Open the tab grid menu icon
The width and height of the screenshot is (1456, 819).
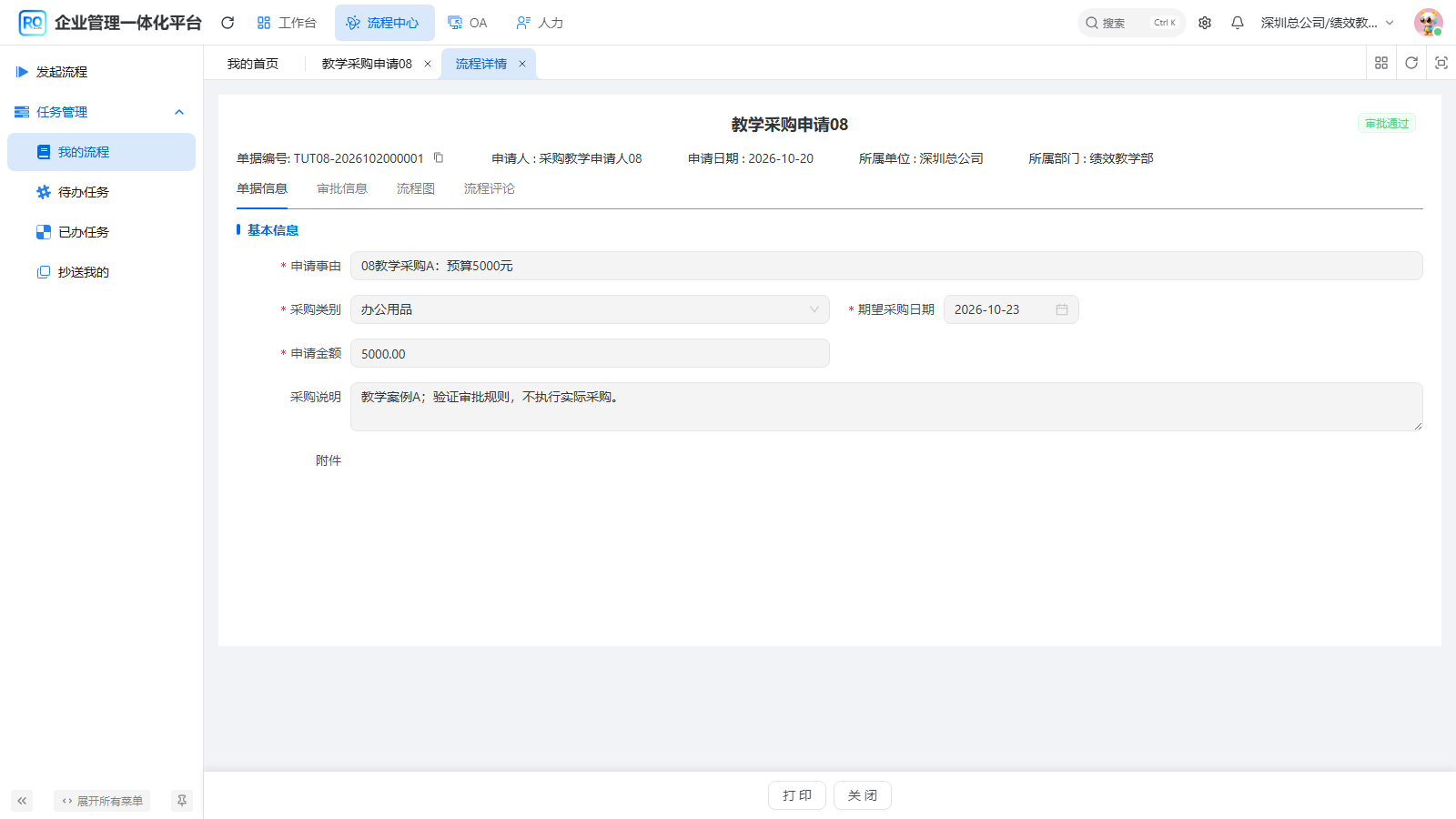(x=1381, y=63)
